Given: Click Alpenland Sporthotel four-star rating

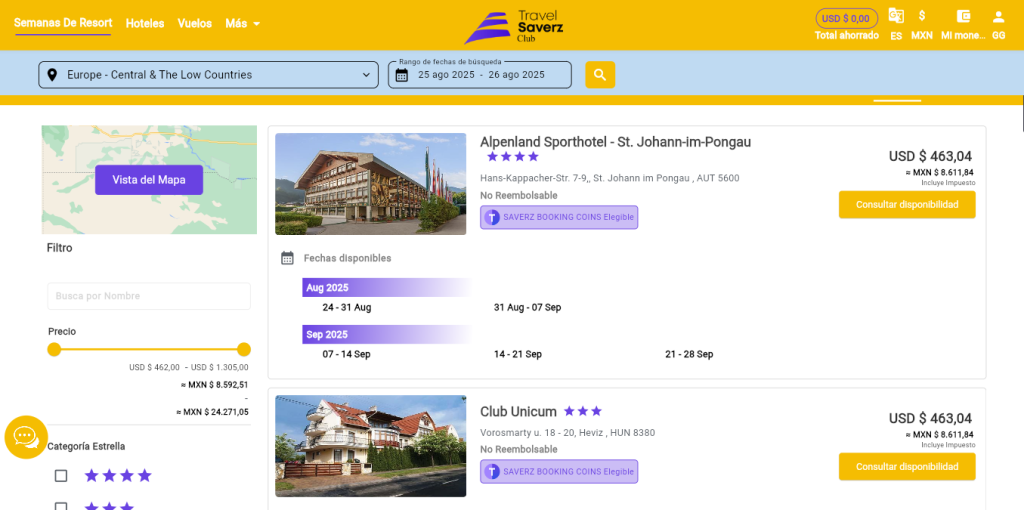Looking at the screenshot, I should click(x=513, y=157).
